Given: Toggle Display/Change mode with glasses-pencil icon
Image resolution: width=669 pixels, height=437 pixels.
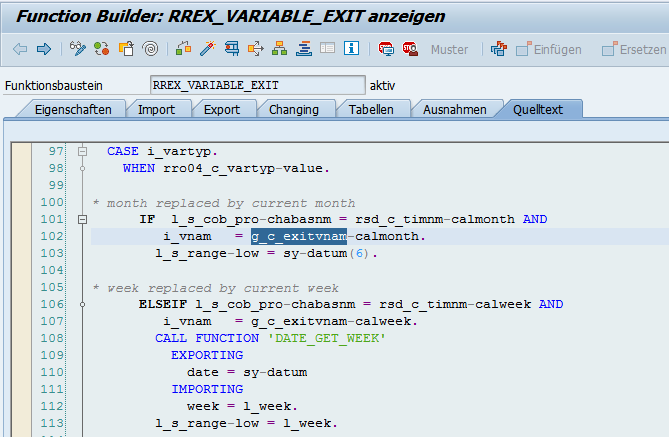Looking at the screenshot, I should tap(78, 49).
